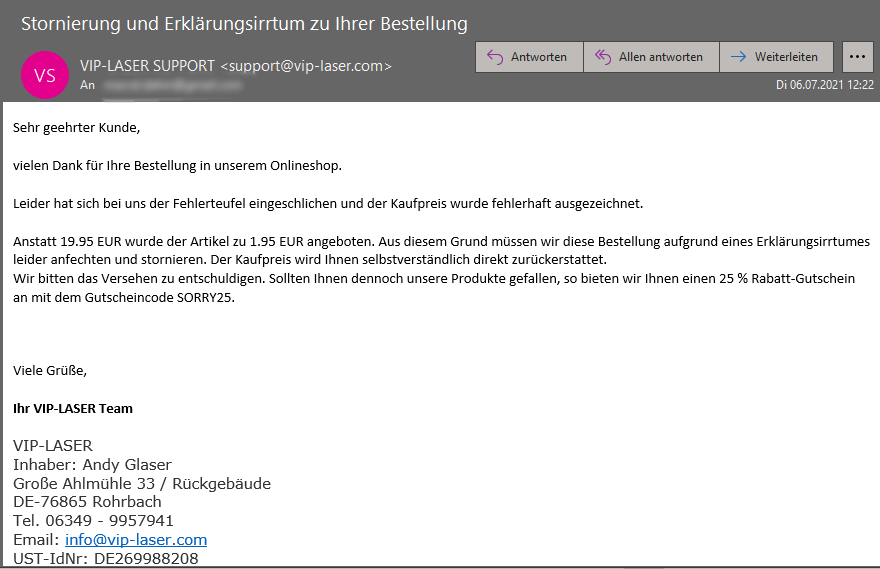Viewport: 880px width, 569px height.
Task: Click the received date Di 06.07.2021
Action: [825, 85]
